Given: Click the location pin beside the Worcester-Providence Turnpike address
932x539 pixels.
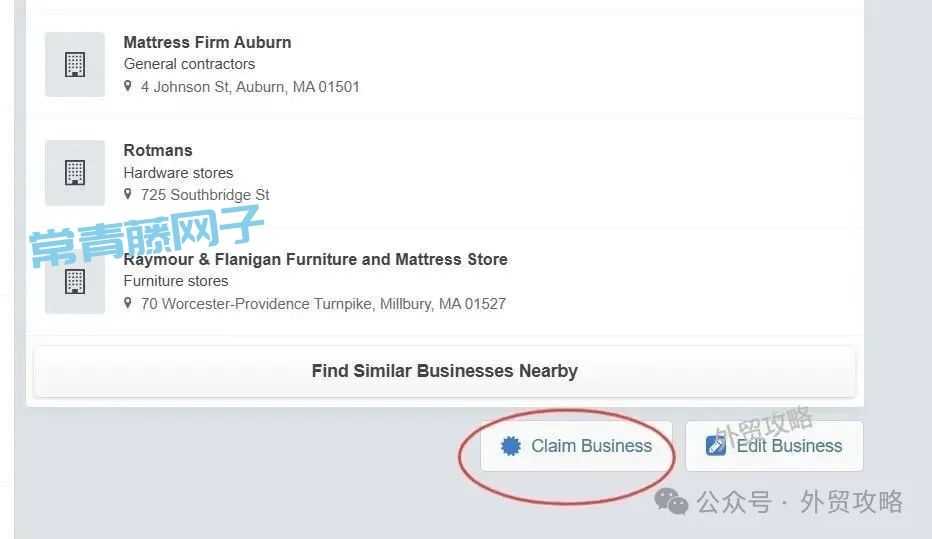Looking at the screenshot, I should [x=127, y=303].
